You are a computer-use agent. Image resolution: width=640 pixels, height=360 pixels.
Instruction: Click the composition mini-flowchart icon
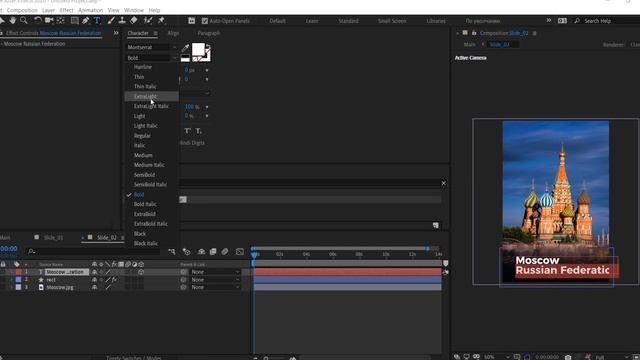pos(172,252)
